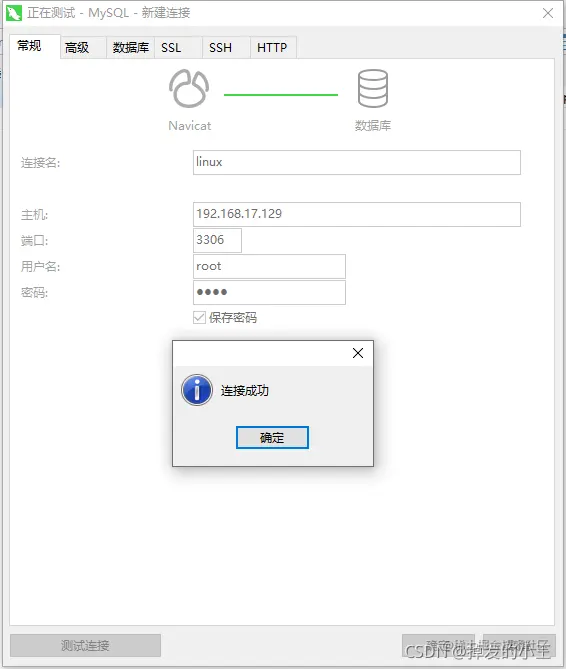This screenshot has width=566, height=669.
Task: Select the username field with root
Action: pos(269,267)
